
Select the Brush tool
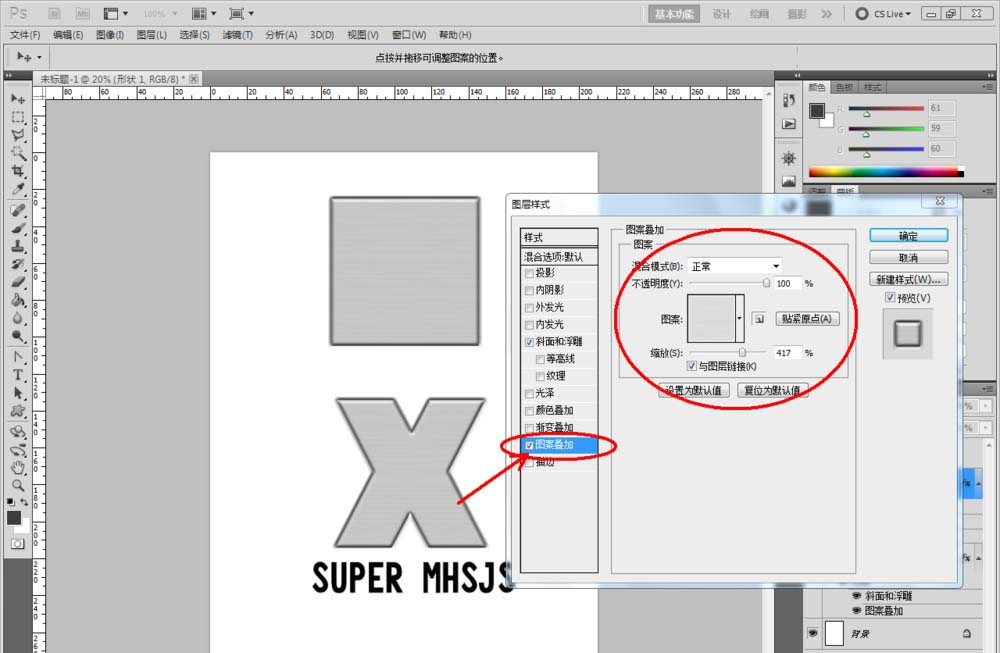[x=18, y=228]
